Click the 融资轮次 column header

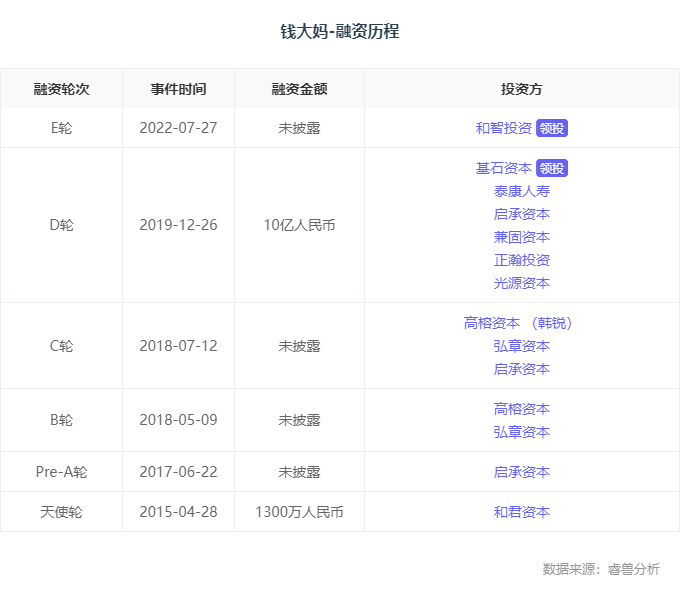[x=61, y=89]
